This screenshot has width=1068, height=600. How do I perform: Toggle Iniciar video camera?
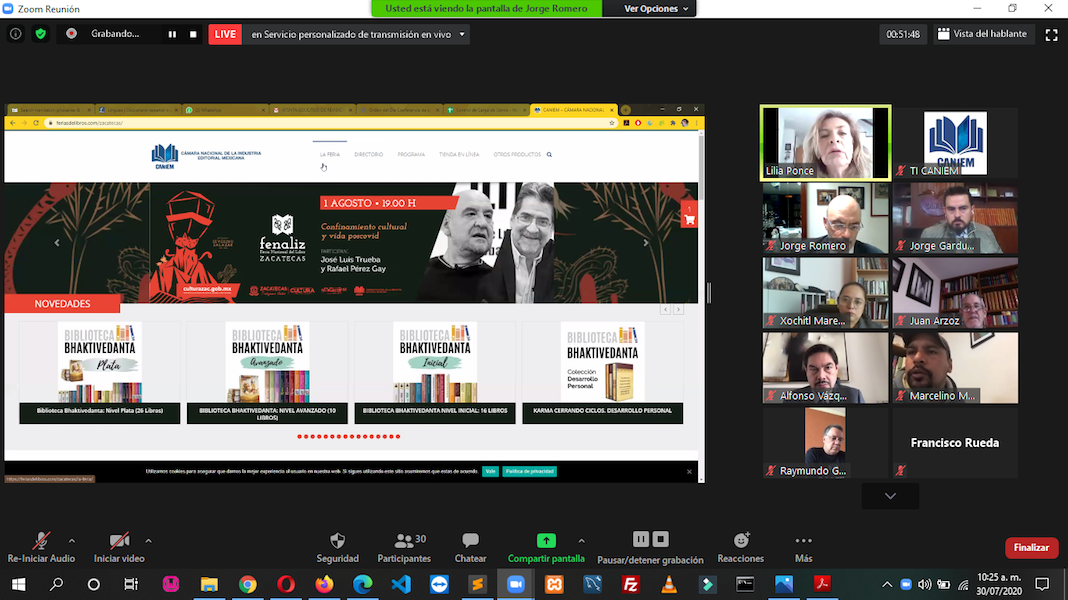[119, 541]
